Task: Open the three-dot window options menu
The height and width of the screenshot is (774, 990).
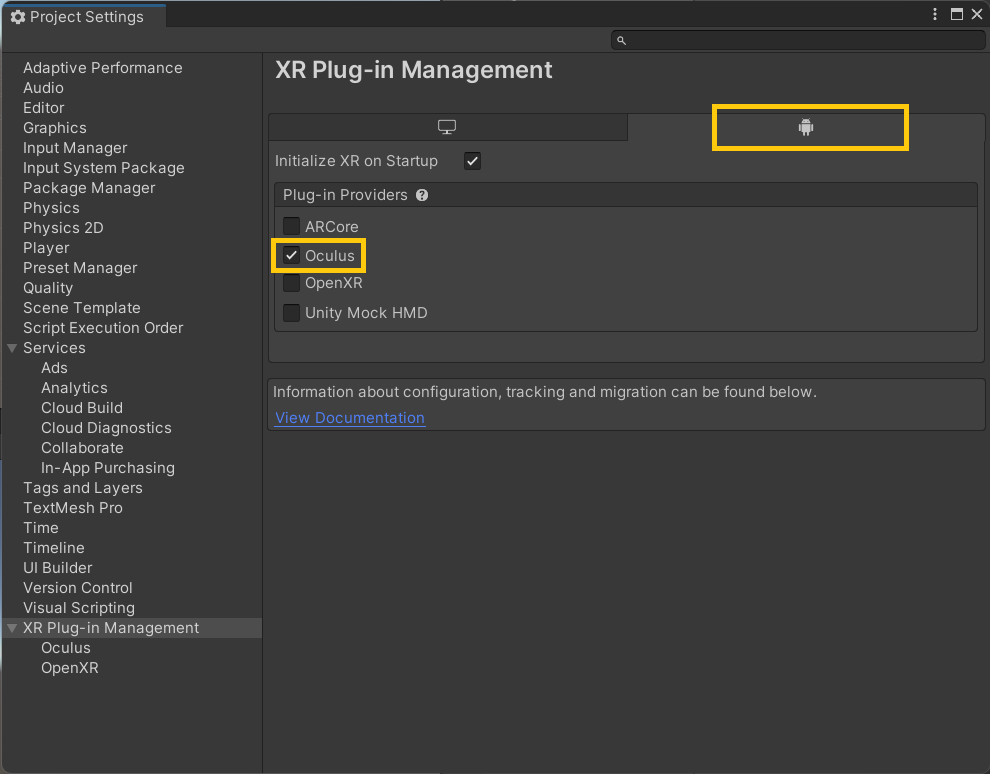Action: (x=935, y=14)
